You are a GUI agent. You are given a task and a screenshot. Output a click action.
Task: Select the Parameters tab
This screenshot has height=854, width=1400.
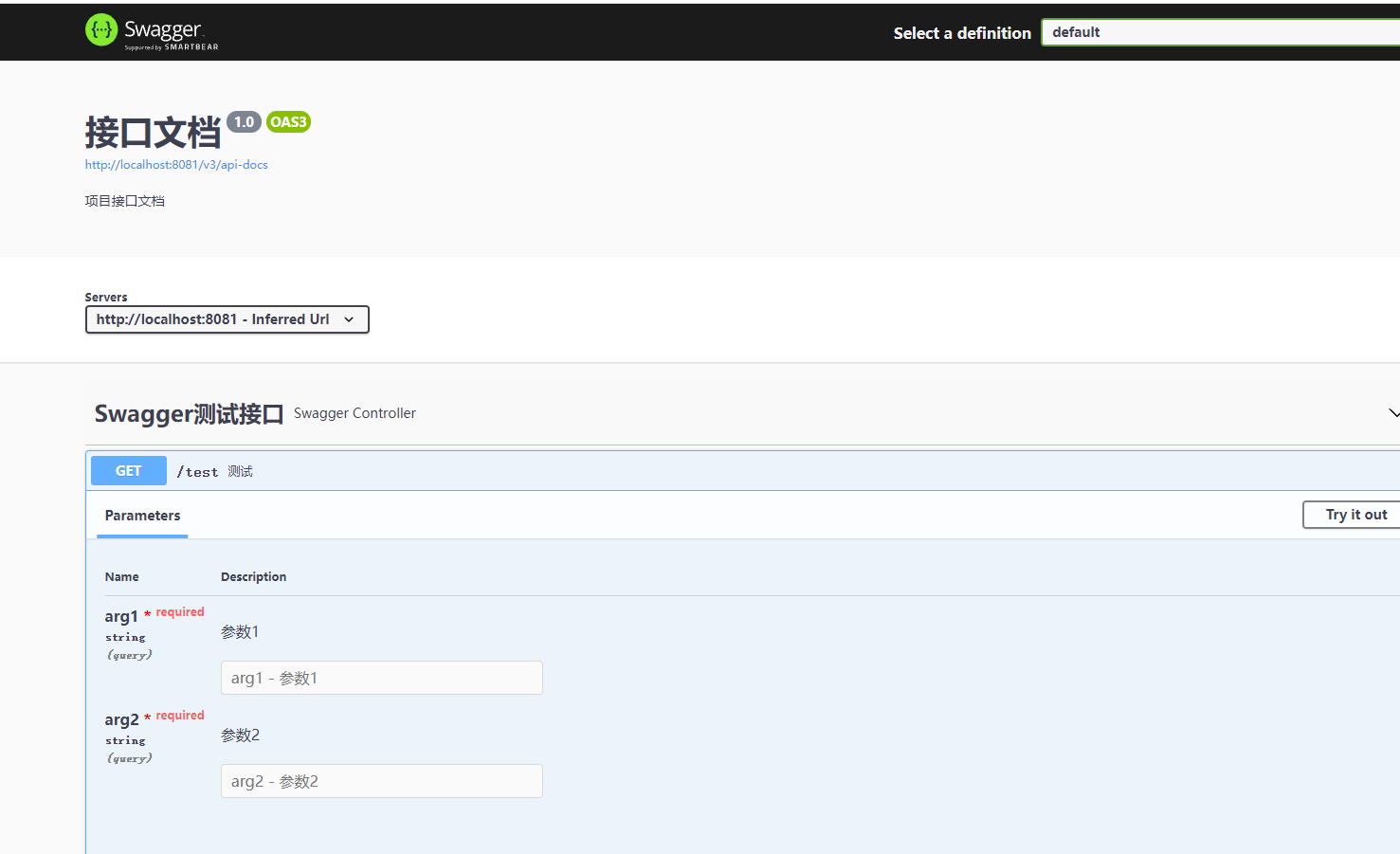(142, 515)
